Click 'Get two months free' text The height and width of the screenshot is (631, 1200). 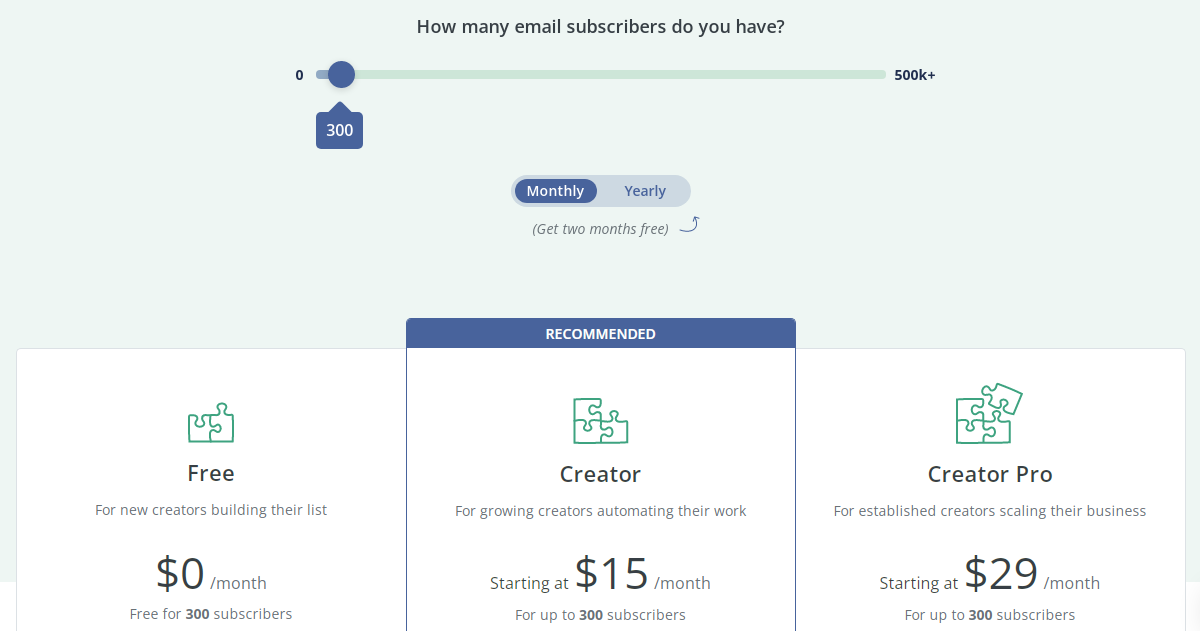tap(600, 229)
